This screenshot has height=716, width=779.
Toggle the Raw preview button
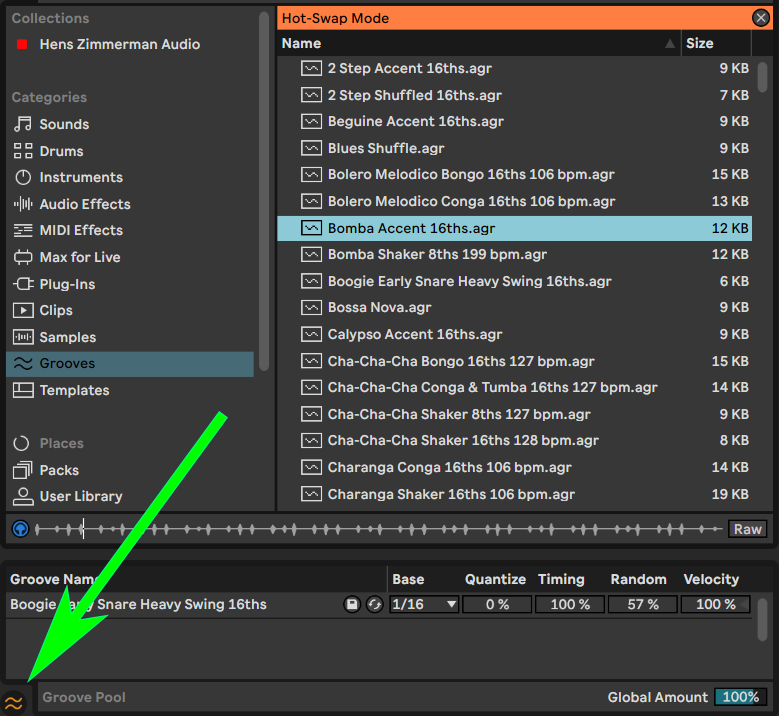[x=747, y=529]
